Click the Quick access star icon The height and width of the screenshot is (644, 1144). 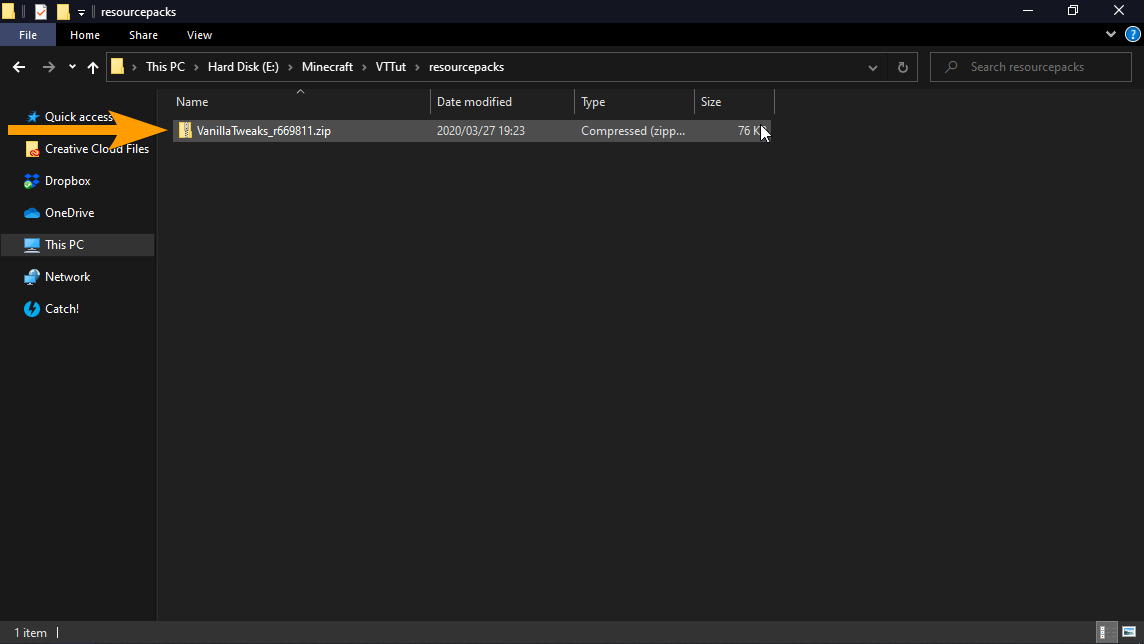(x=32, y=117)
